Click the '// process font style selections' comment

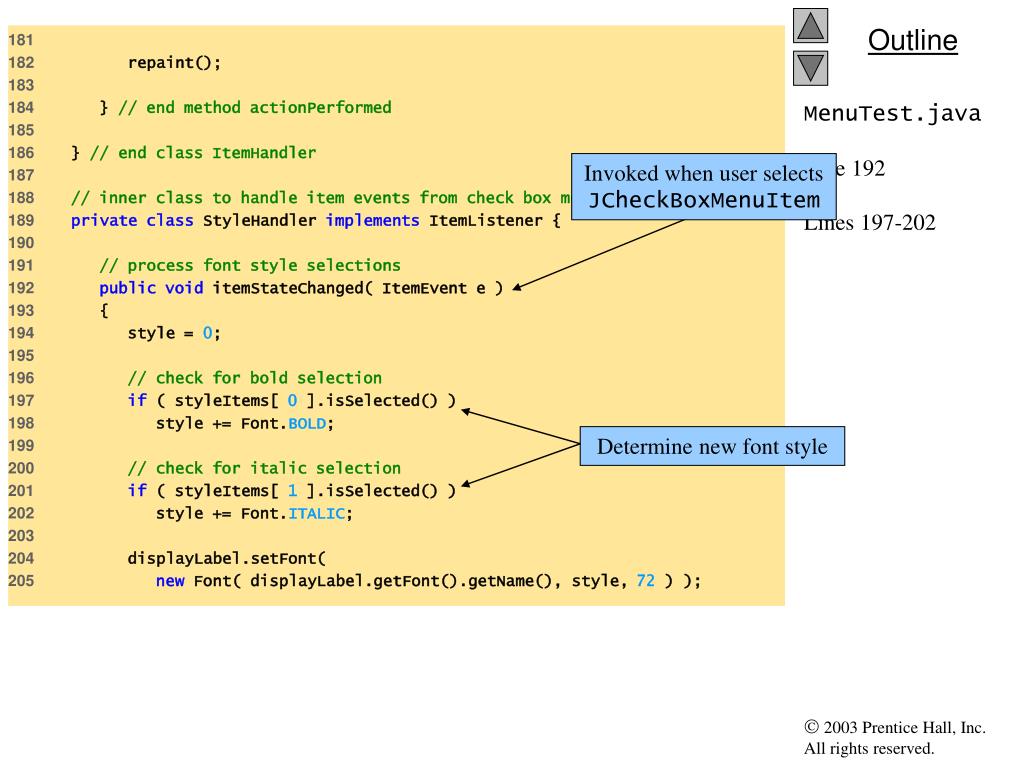click(x=250, y=266)
